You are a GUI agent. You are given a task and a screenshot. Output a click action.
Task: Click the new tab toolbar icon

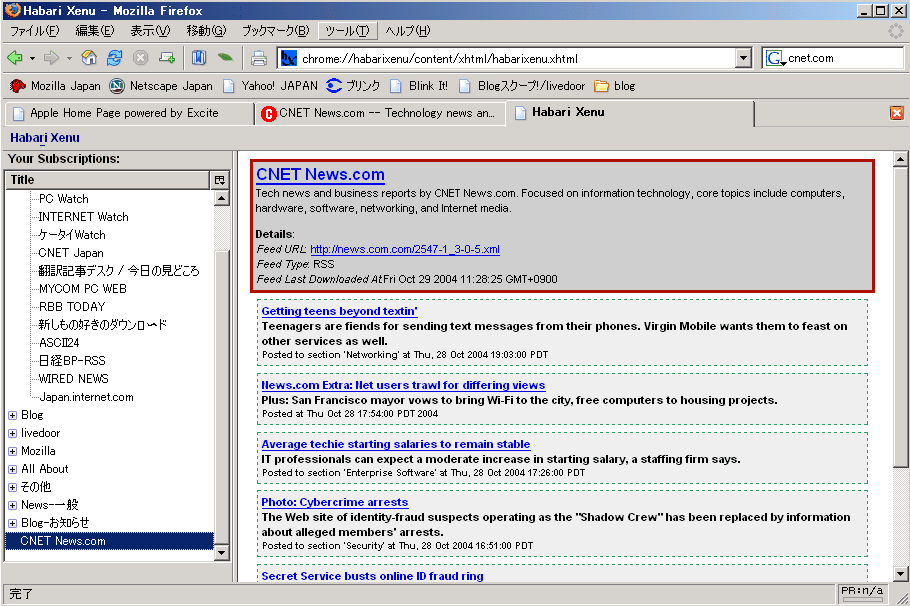click(167, 57)
